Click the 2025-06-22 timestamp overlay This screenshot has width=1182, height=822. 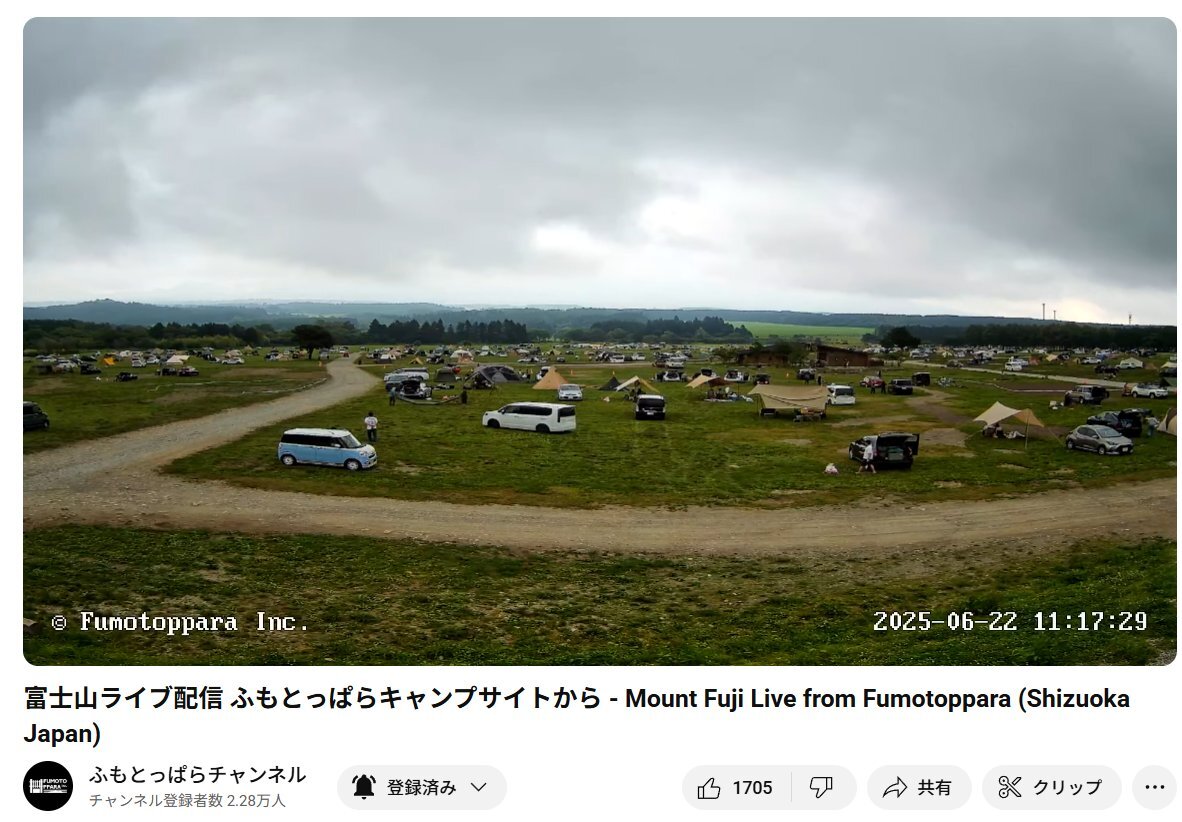[x=1010, y=621]
